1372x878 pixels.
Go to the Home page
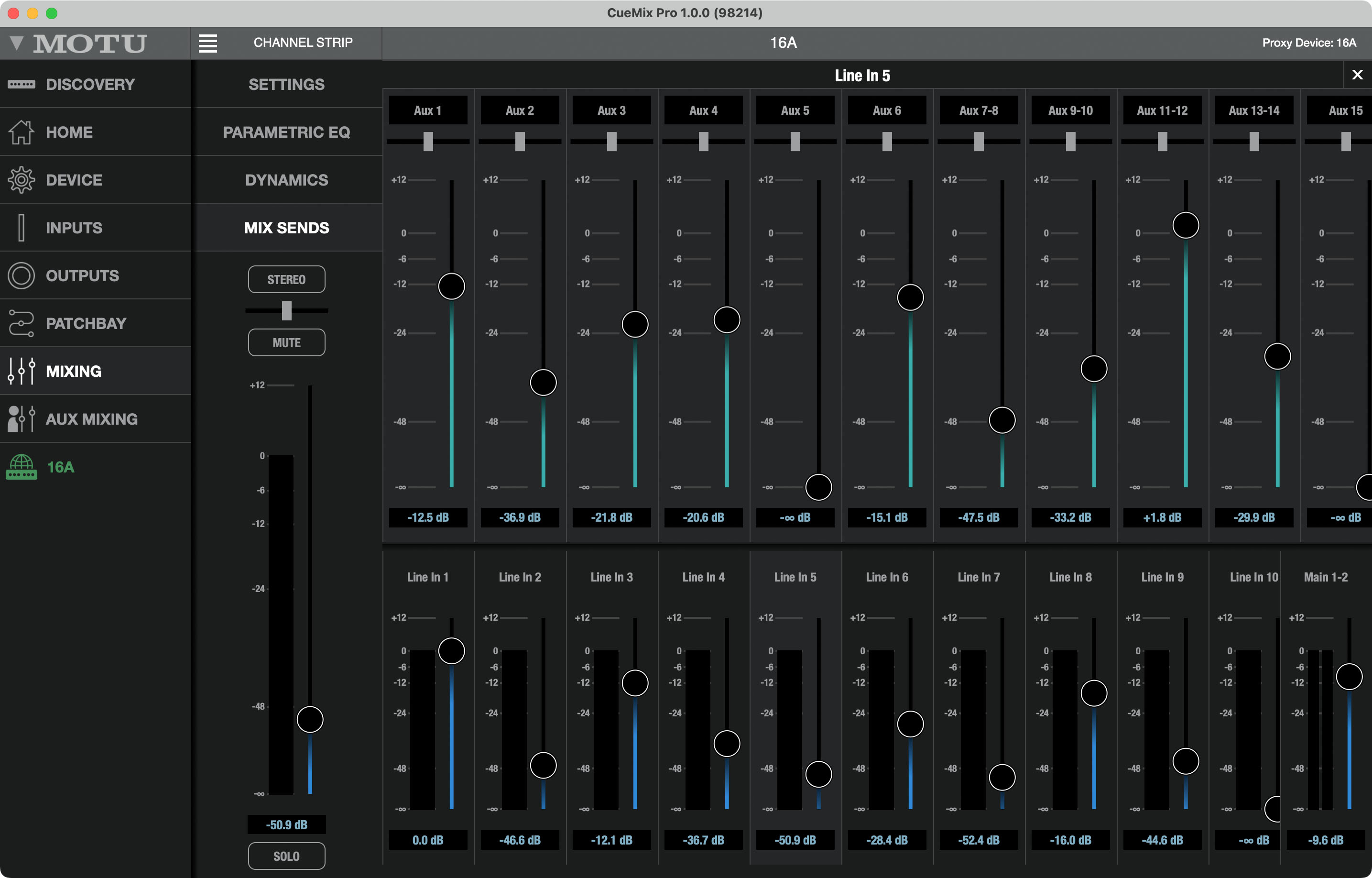95,132
